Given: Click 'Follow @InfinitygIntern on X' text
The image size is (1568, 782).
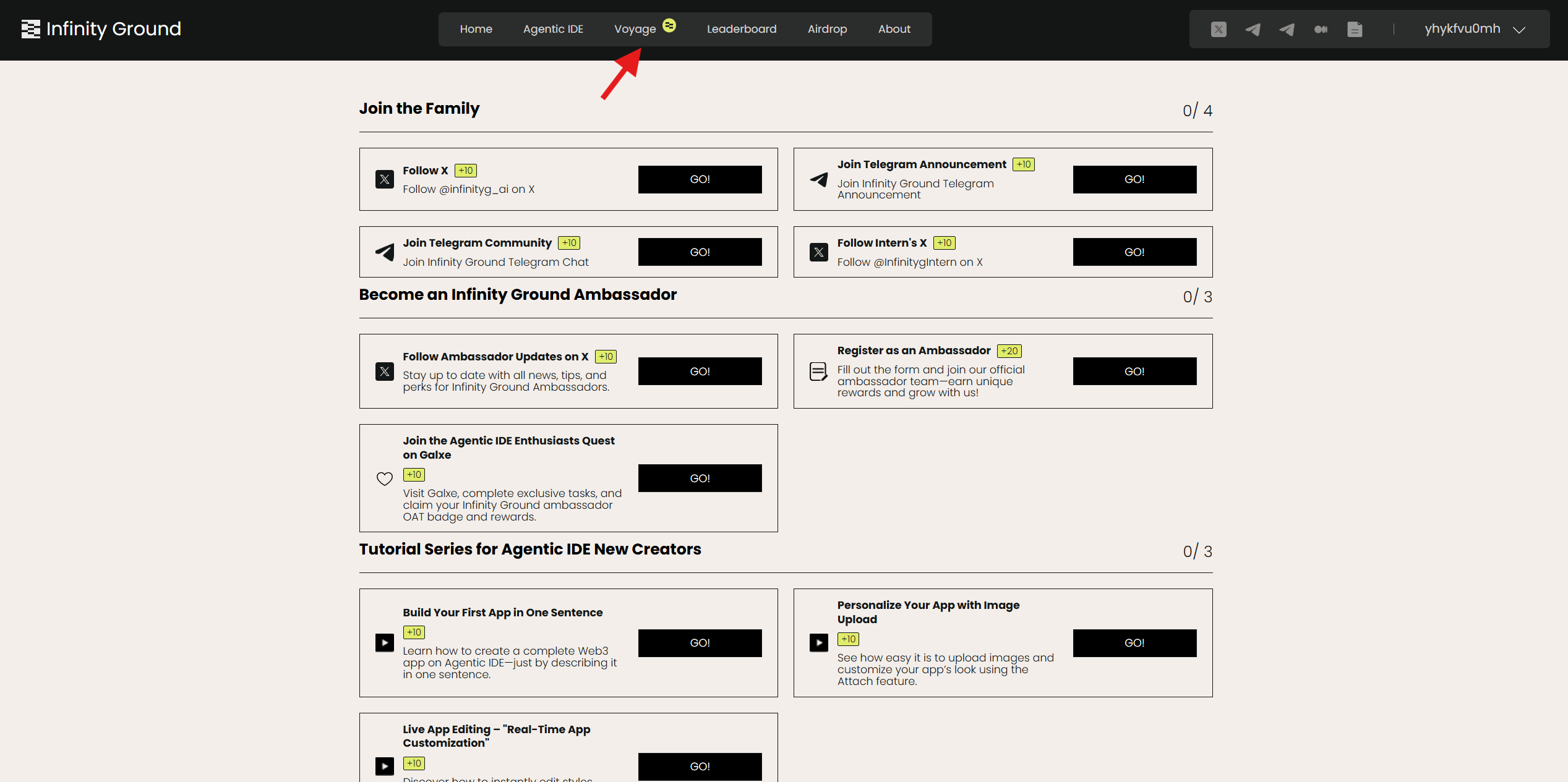Looking at the screenshot, I should [x=910, y=262].
